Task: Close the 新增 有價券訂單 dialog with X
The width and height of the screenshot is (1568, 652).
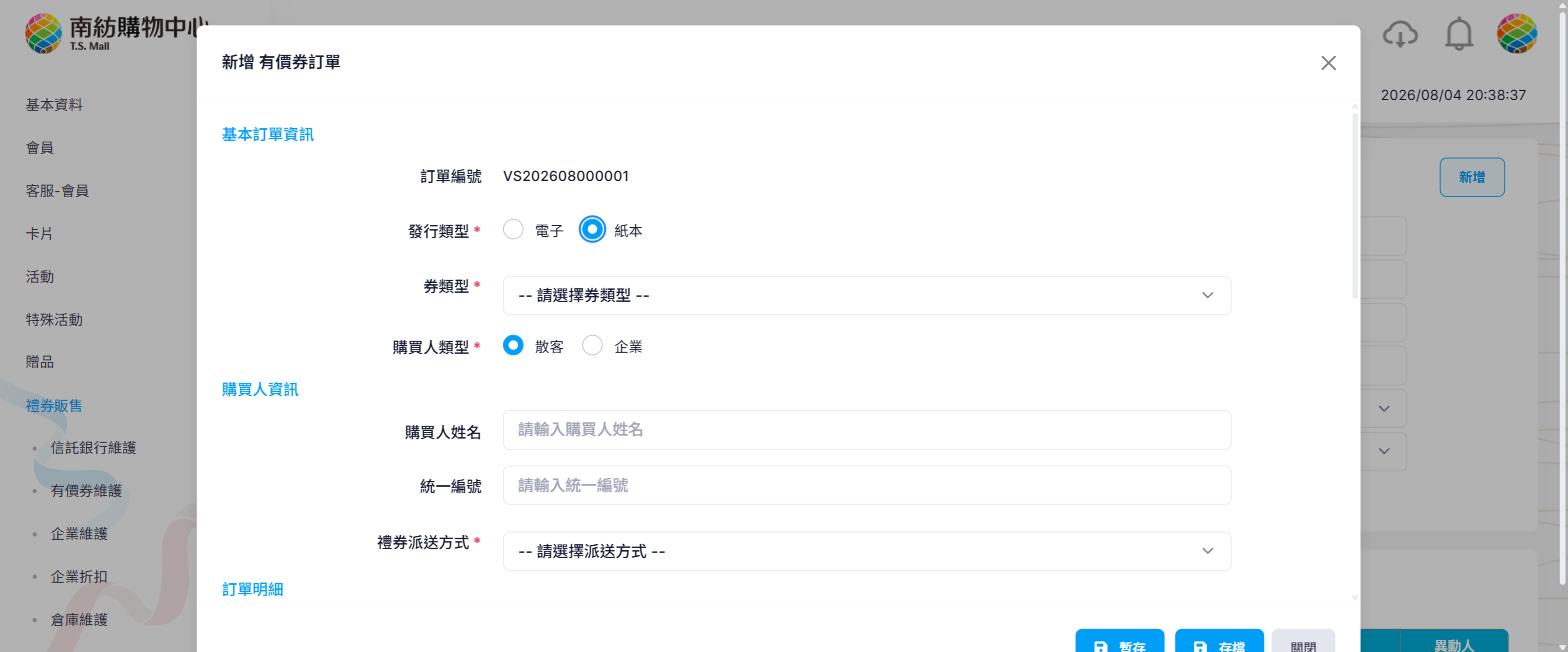Action: 1328,63
